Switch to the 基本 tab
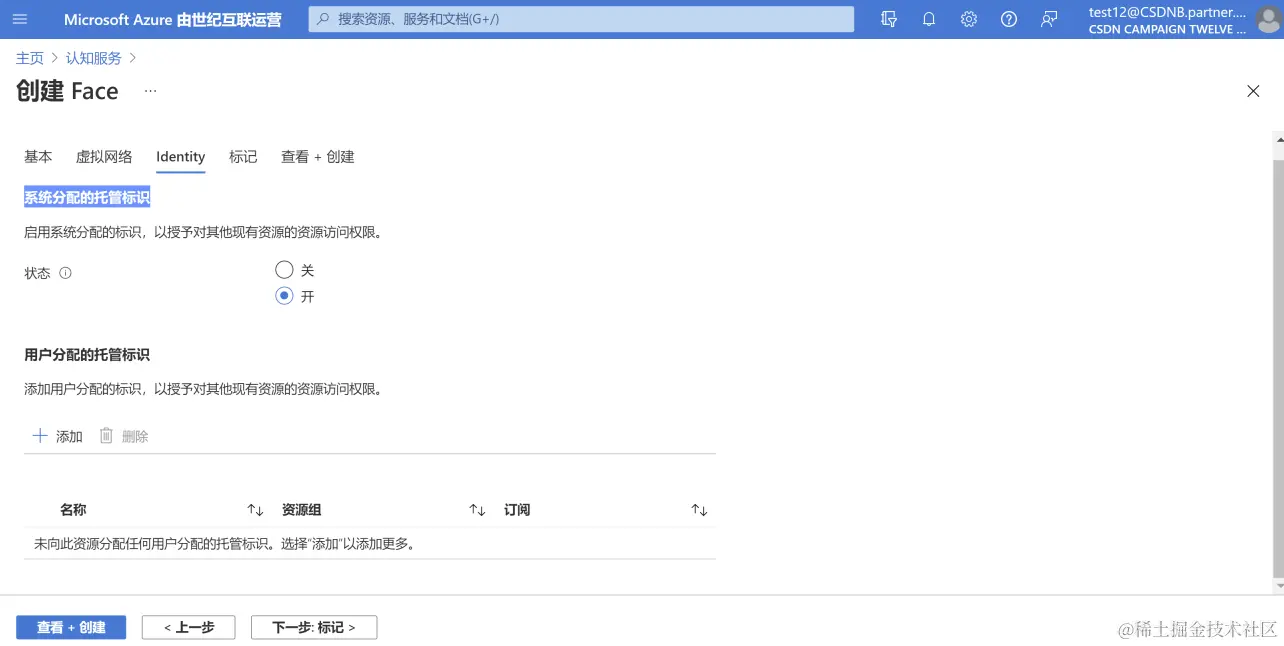 point(38,157)
